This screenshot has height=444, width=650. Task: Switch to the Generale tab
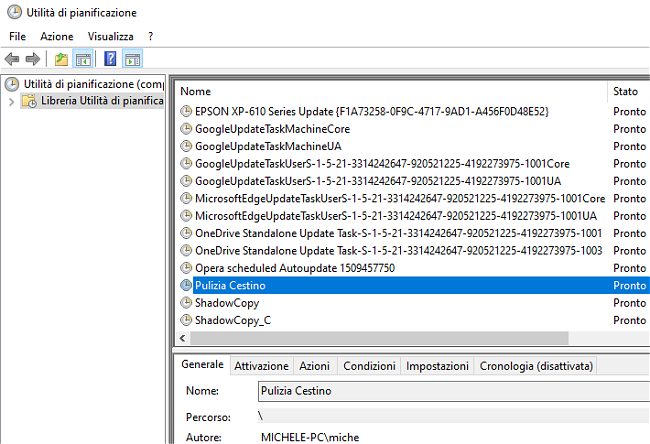click(x=202, y=364)
